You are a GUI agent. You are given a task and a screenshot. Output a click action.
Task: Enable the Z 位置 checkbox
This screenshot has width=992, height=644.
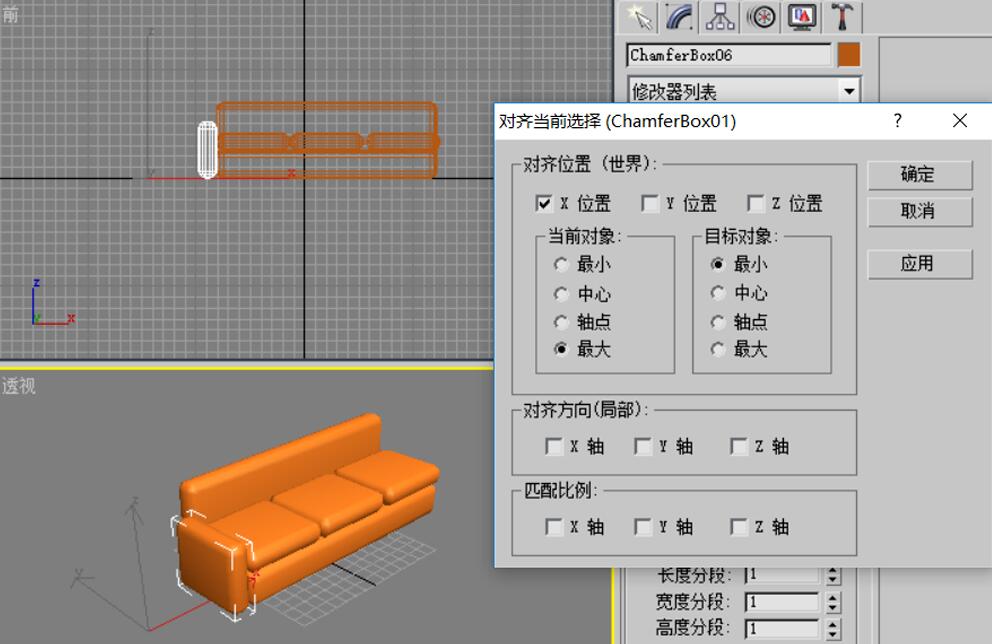tap(757, 203)
